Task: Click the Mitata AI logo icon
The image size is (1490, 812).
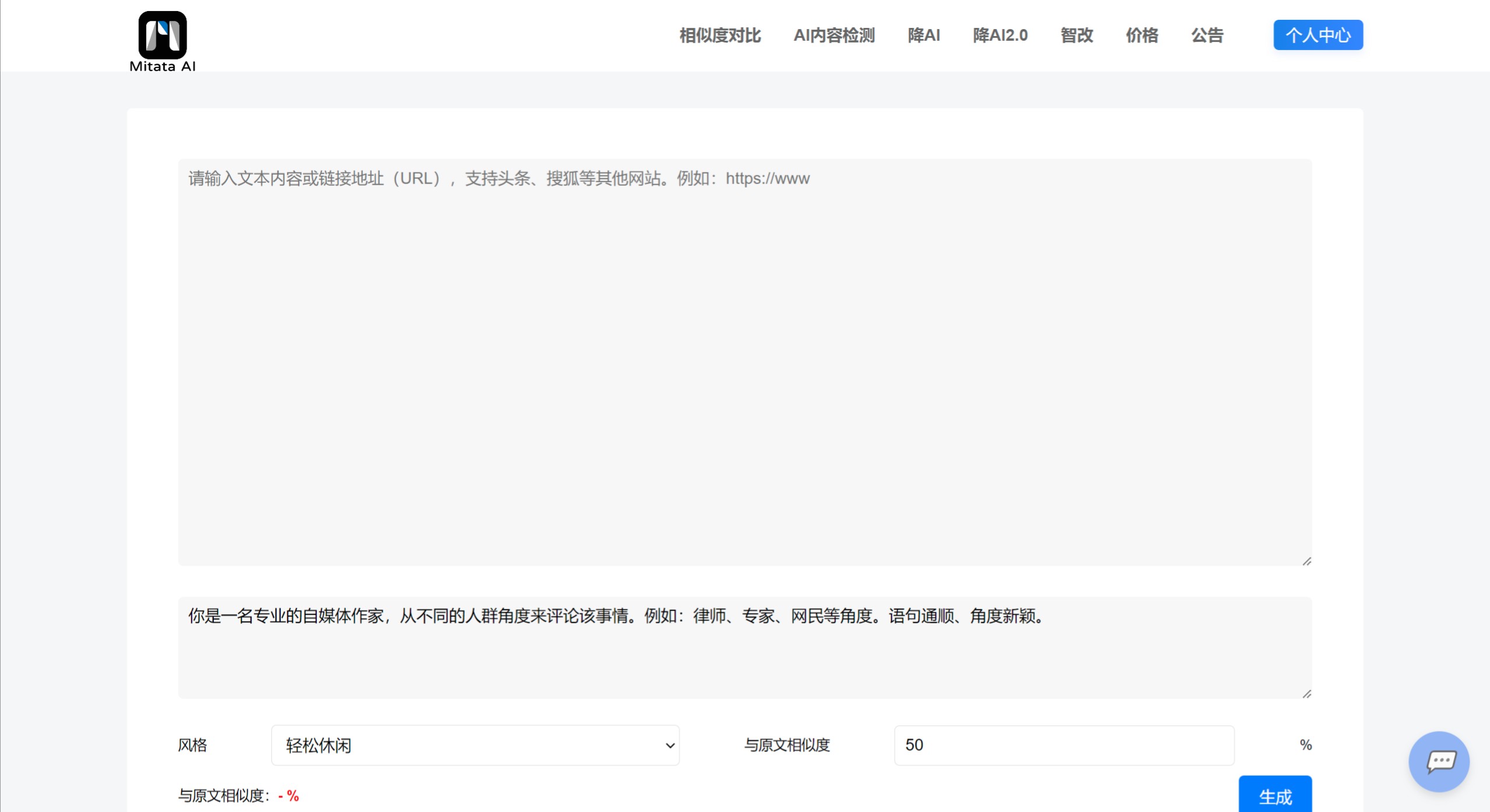Action: coord(163,35)
